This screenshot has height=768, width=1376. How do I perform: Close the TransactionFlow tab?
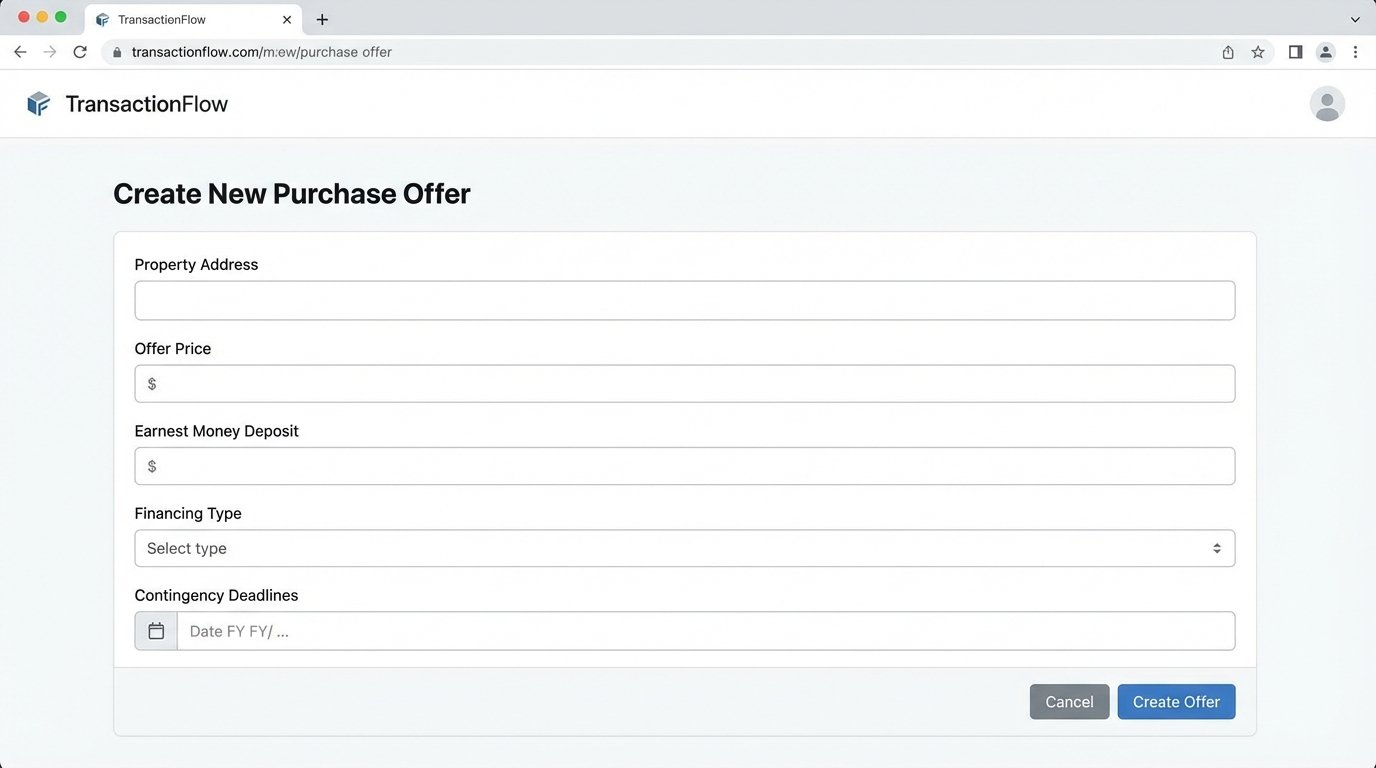[x=287, y=20]
